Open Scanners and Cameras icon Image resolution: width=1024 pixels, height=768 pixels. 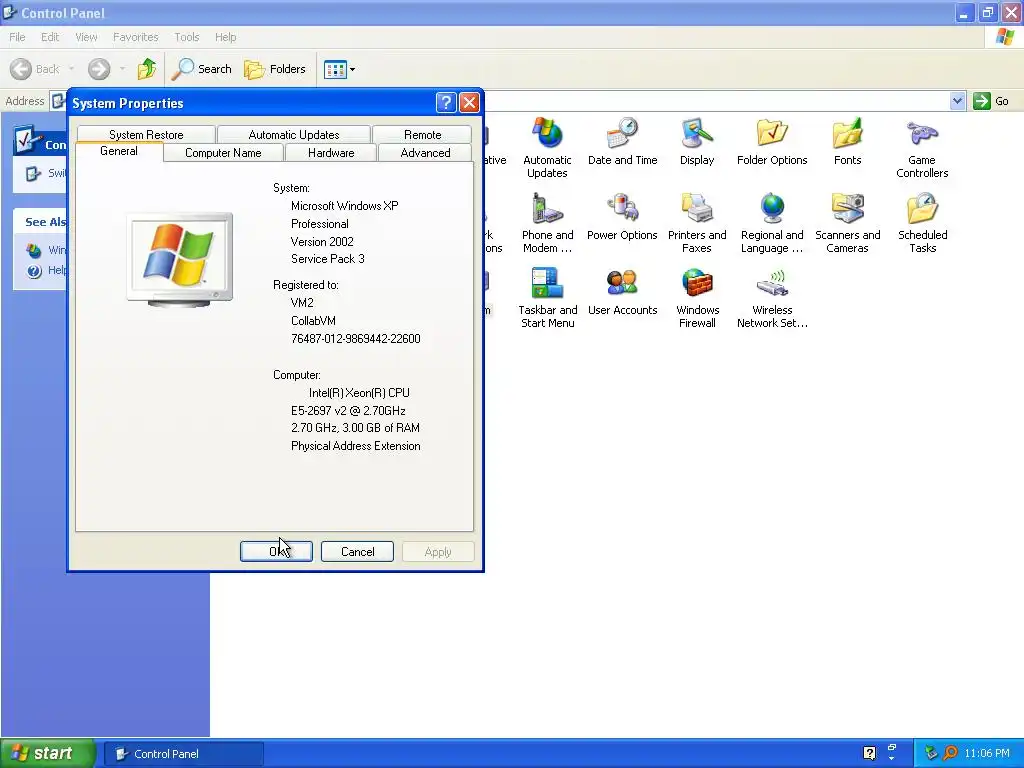847,223
